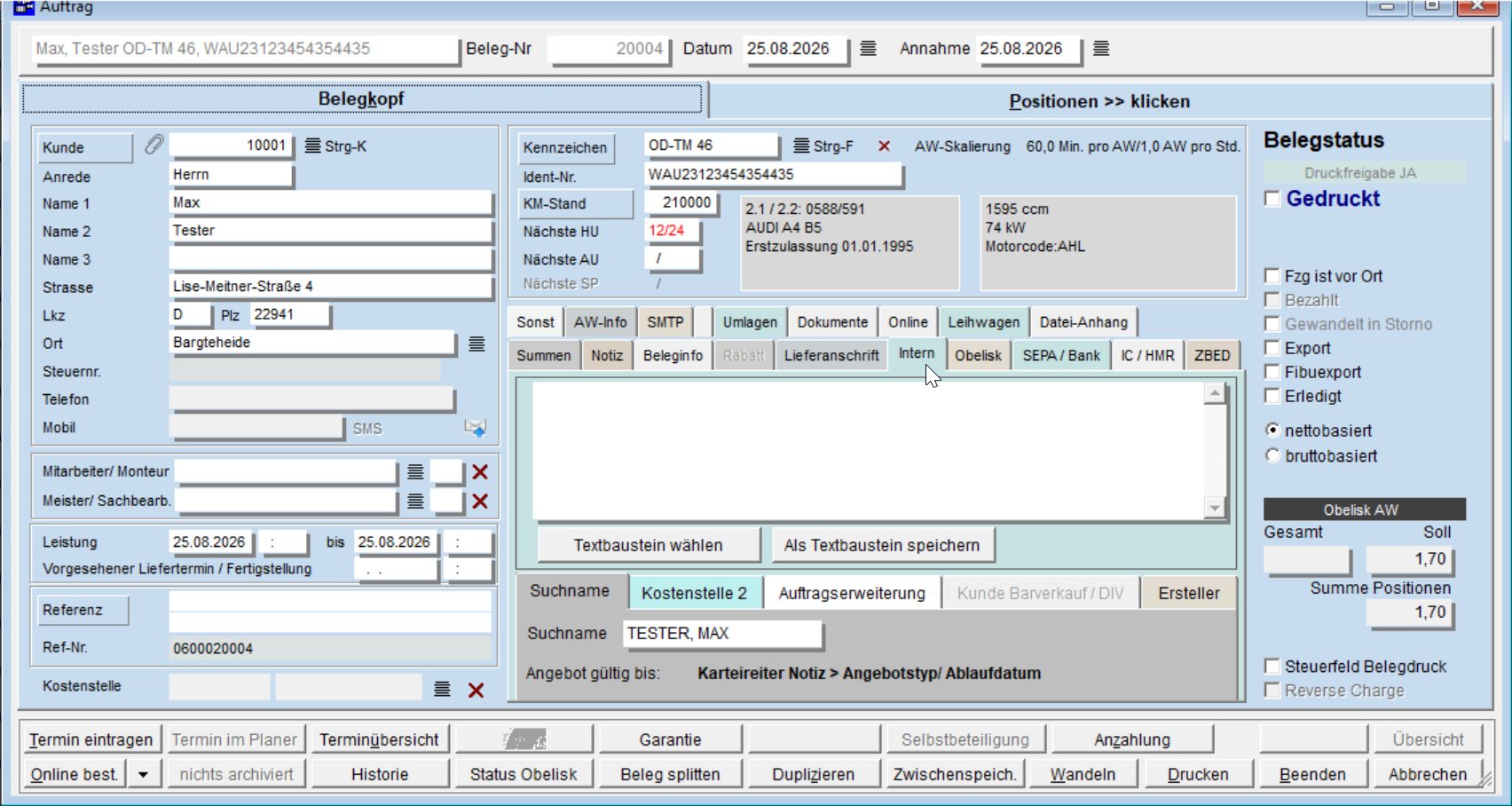This screenshot has width=1512, height=806.
Task: Click the Suchname input field
Action: (x=722, y=633)
